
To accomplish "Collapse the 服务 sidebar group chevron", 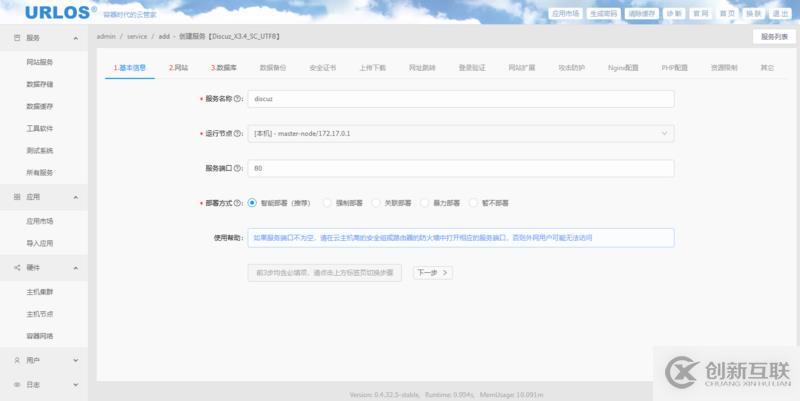I will tap(76, 37).
